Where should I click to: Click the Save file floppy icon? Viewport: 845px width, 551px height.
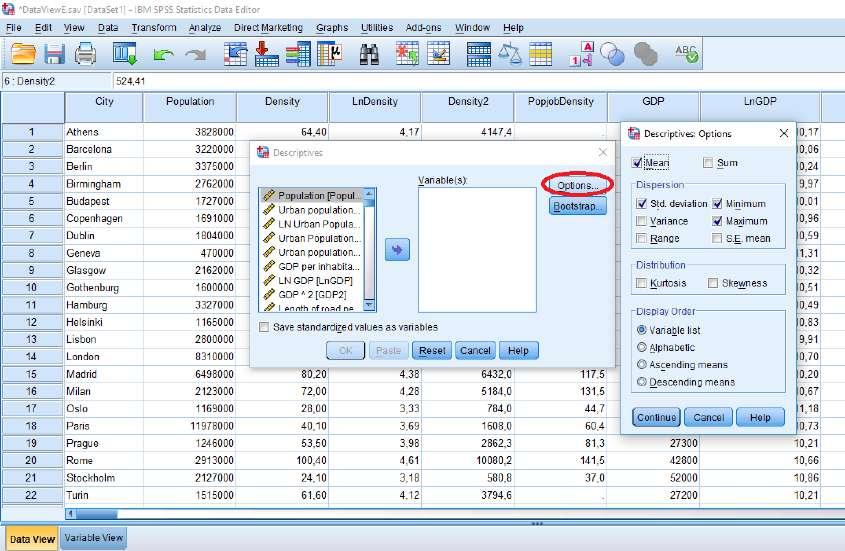(54, 54)
